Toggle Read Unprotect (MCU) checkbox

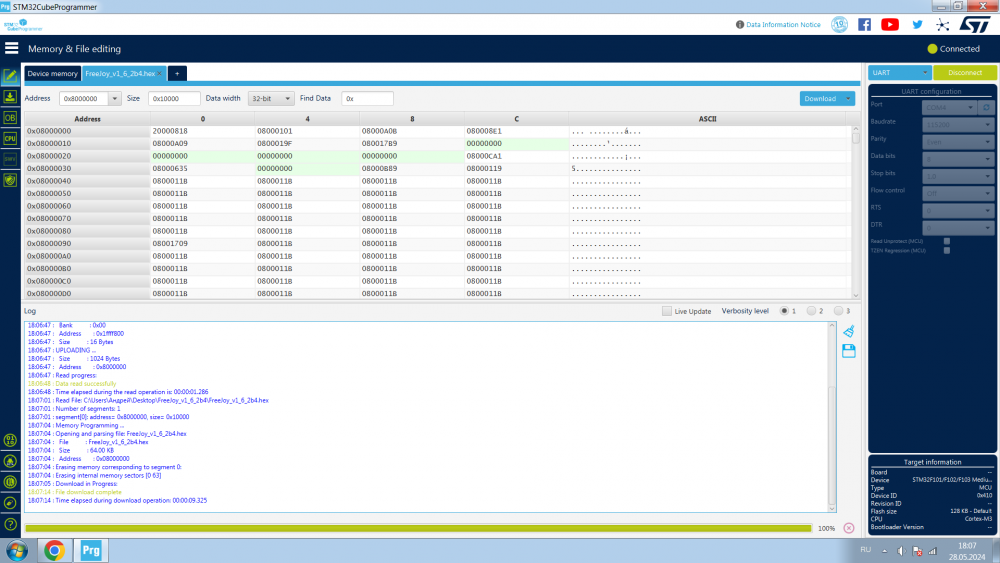point(946,241)
